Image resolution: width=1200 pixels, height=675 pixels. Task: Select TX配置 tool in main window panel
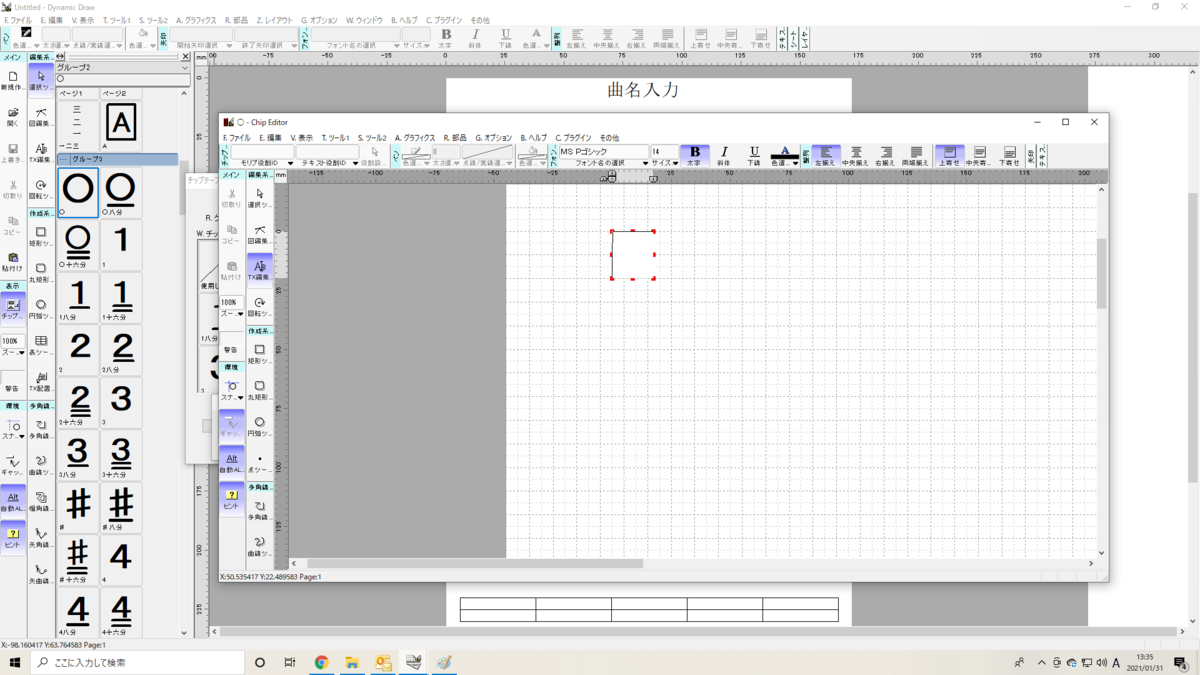[40, 382]
